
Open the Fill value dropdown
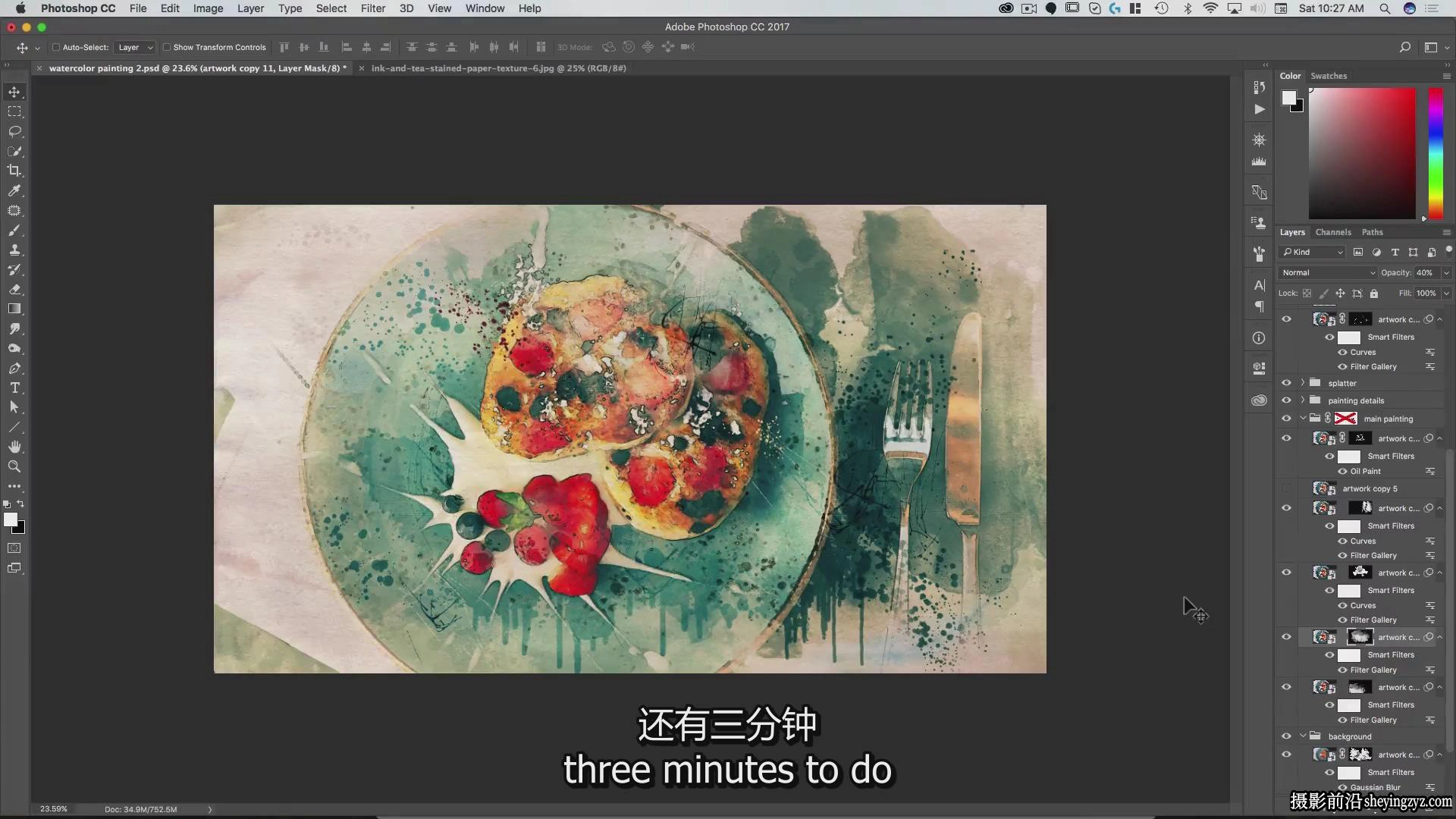pyautogui.click(x=1446, y=293)
